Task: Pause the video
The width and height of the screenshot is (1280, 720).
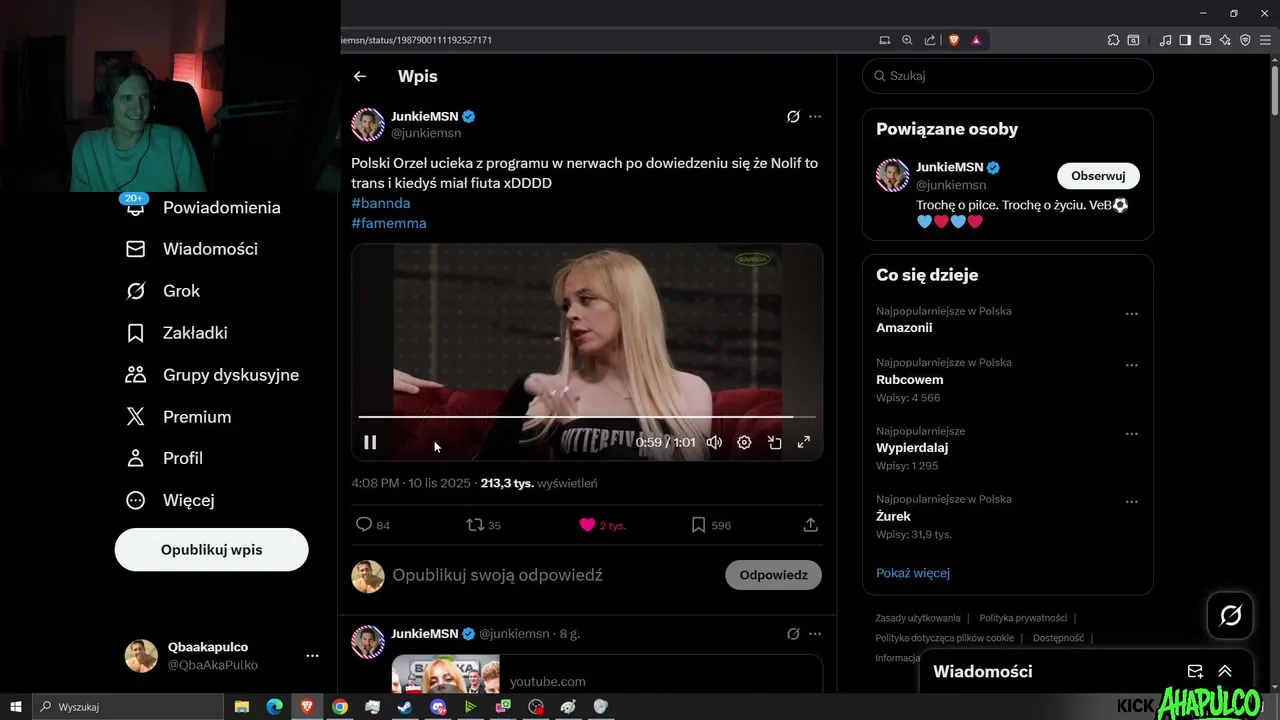Action: click(x=370, y=442)
